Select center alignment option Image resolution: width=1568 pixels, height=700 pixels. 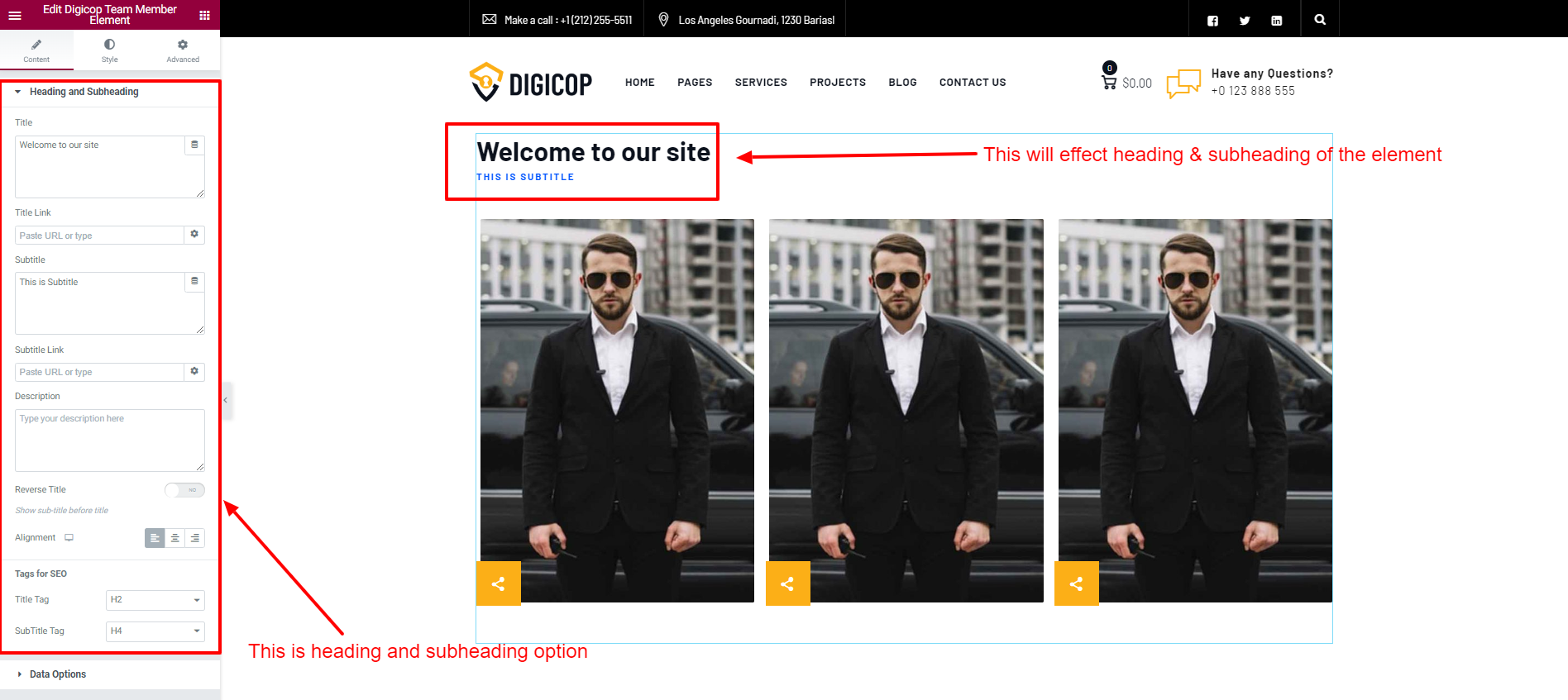click(174, 538)
